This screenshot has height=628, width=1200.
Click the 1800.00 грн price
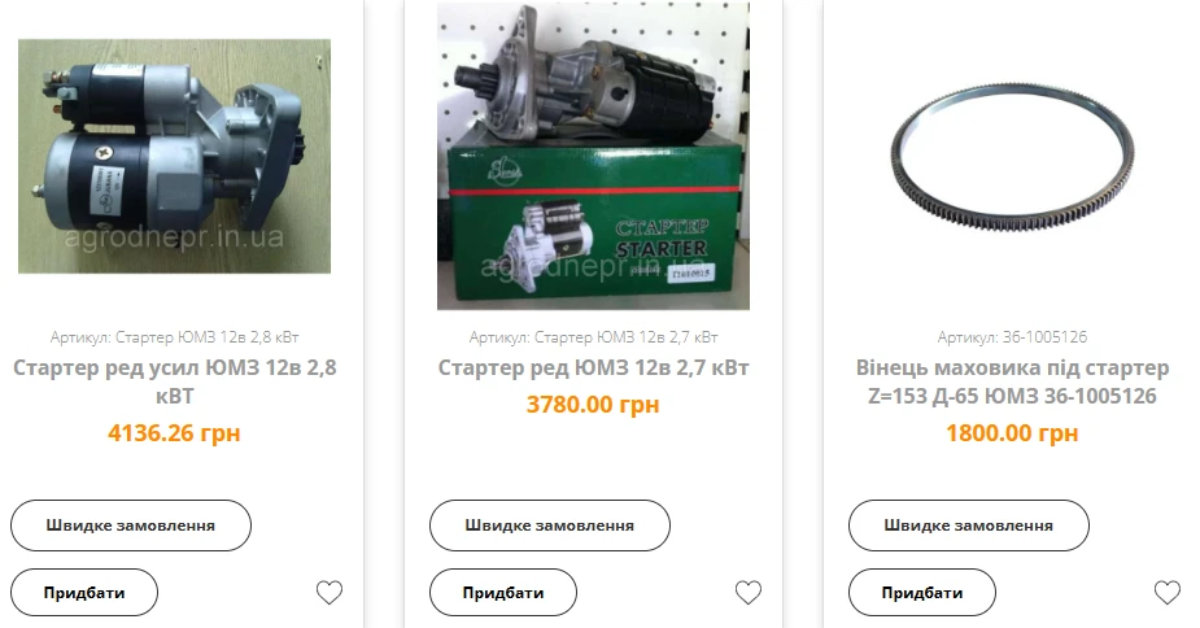tap(1012, 434)
